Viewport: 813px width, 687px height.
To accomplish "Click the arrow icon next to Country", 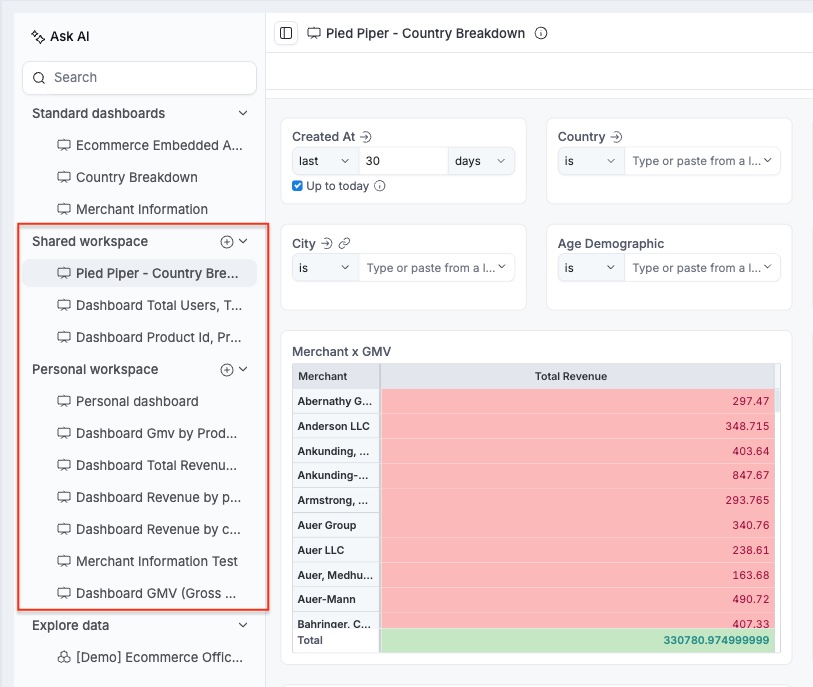I will 616,137.
